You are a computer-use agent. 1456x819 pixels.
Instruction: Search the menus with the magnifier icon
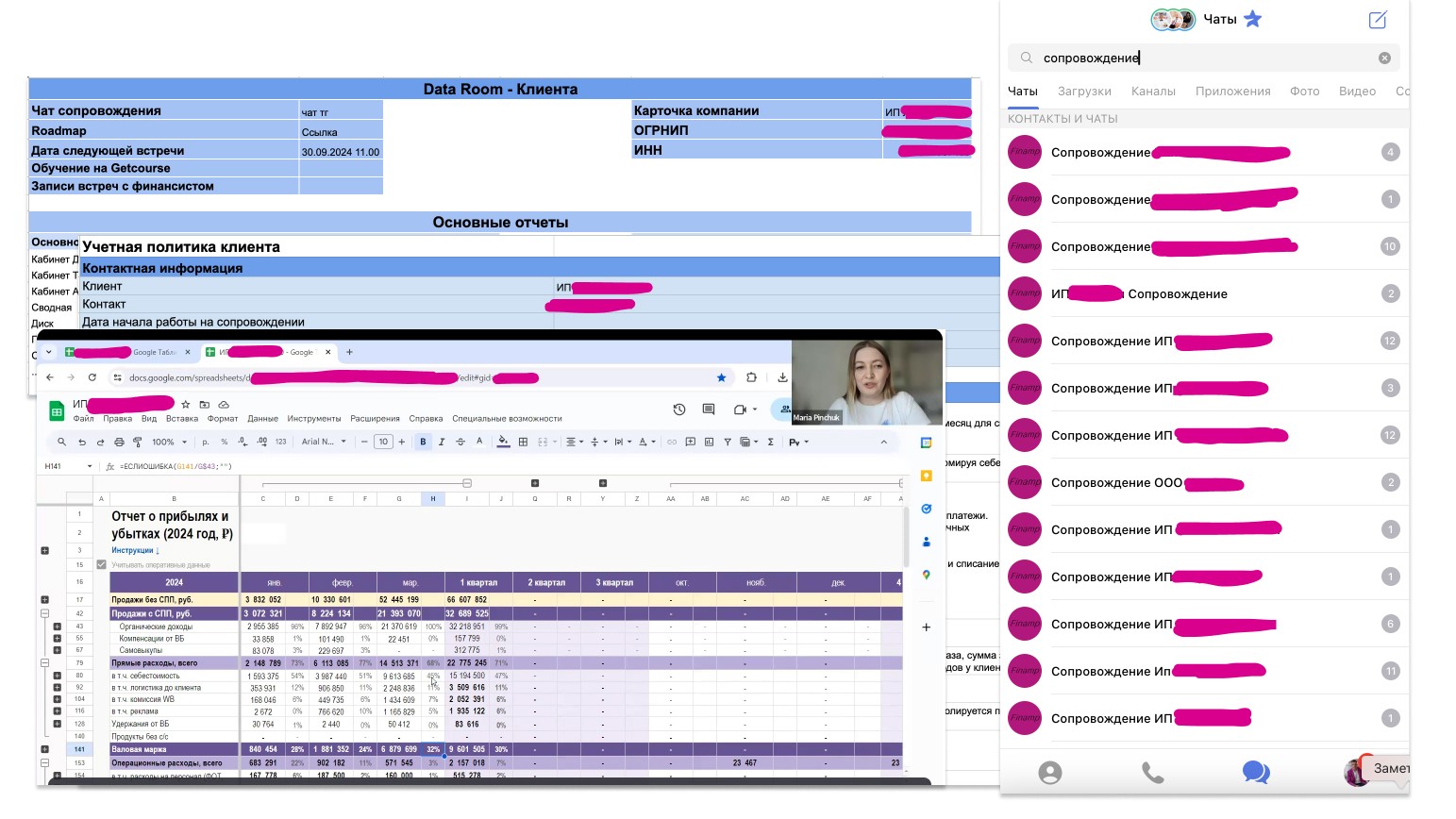[x=61, y=442]
